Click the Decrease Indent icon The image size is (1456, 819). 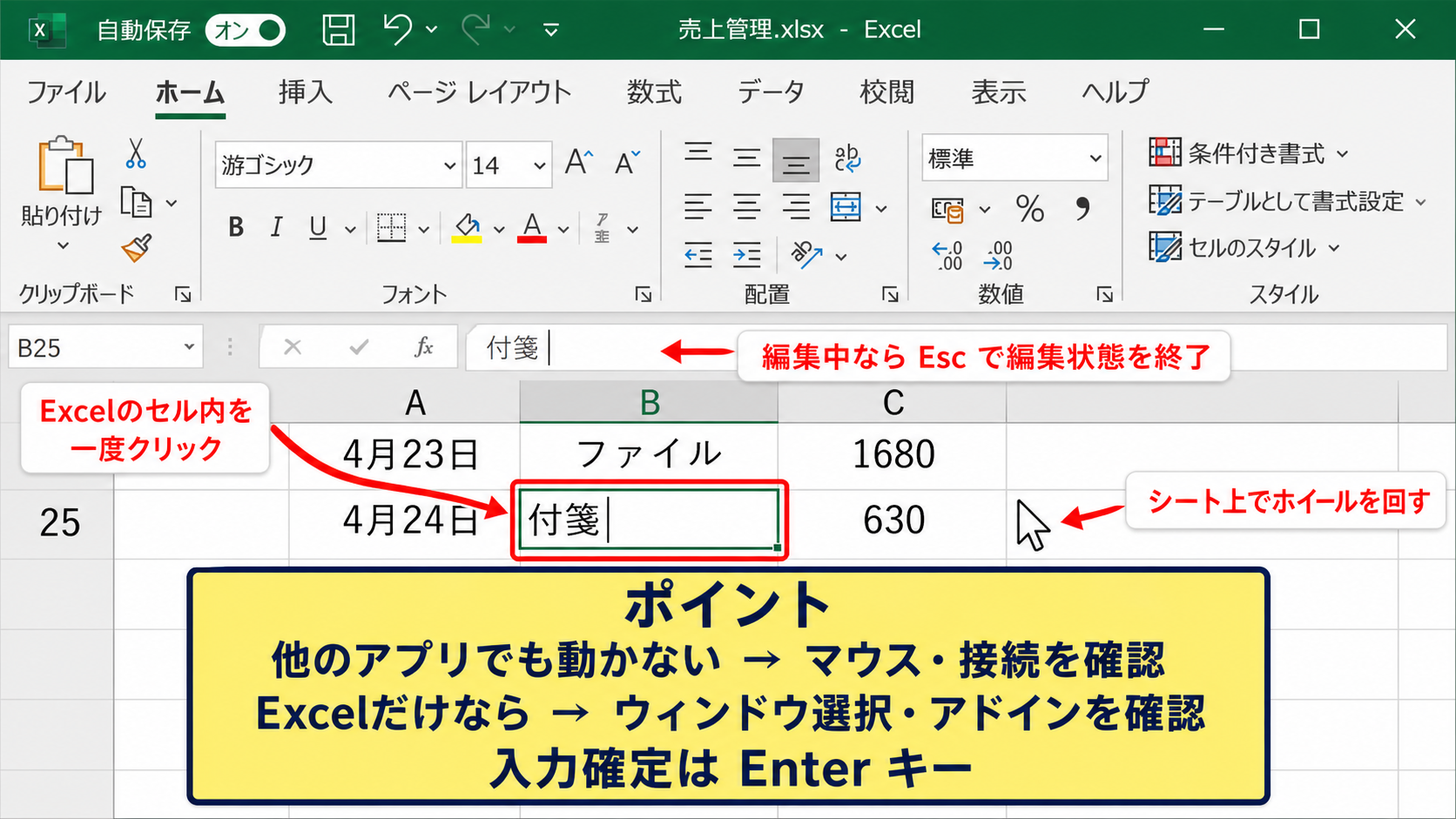[x=698, y=256]
